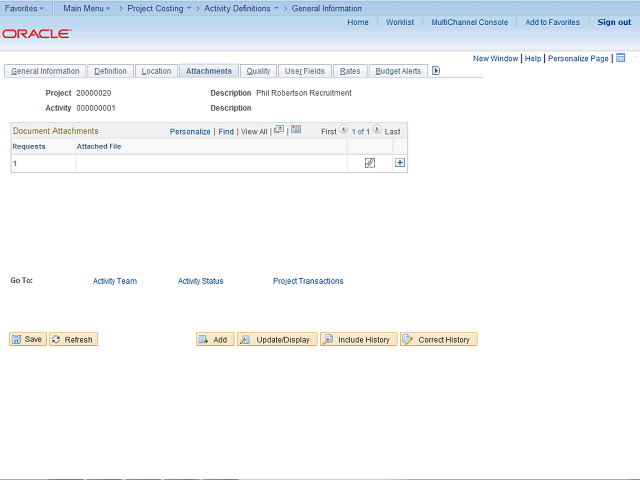Image resolution: width=640 pixels, height=480 pixels.
Task: Download grid to spreadsheet icon
Action: (296, 130)
